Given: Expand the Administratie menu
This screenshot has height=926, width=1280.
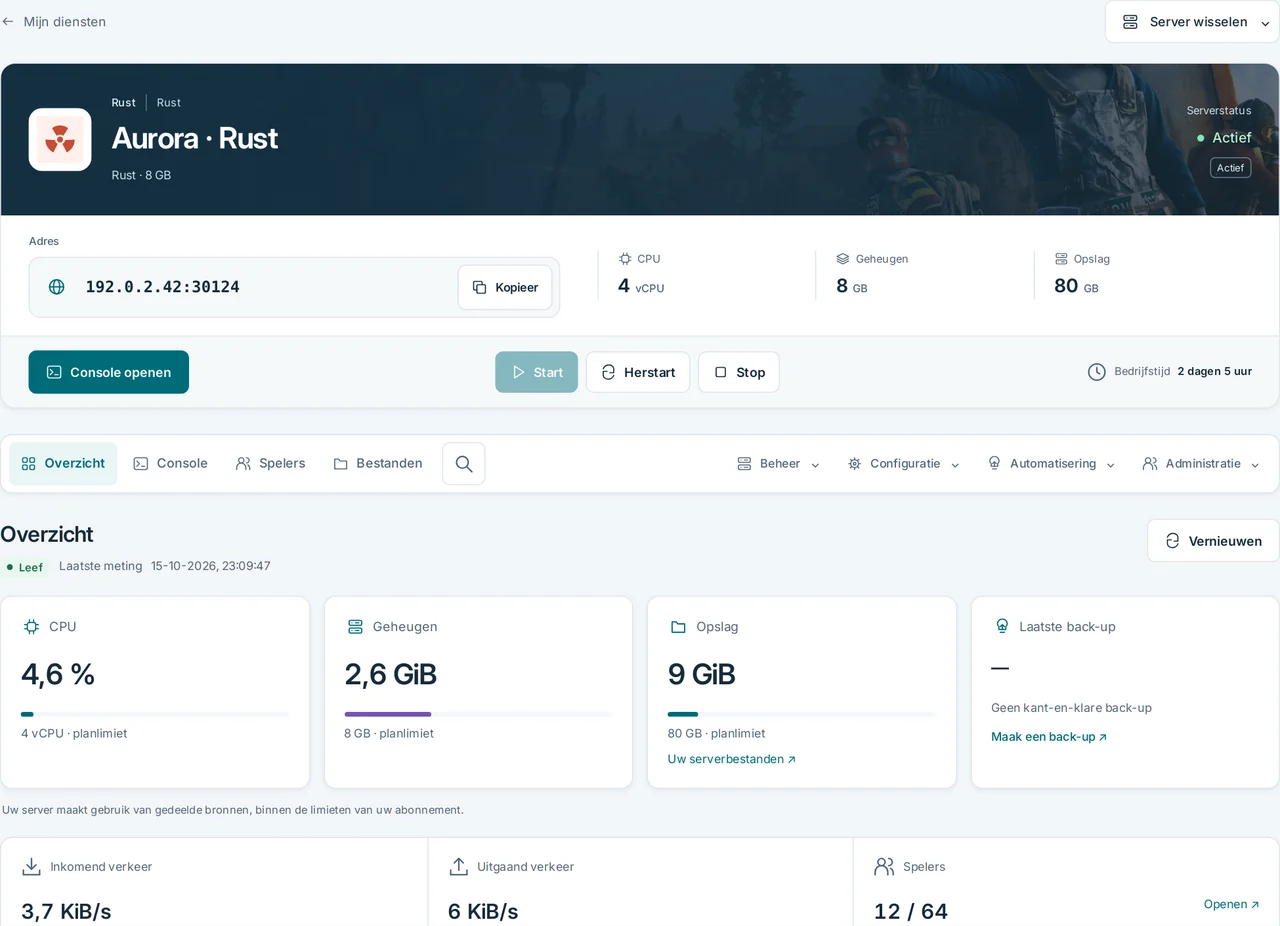Looking at the screenshot, I should [1201, 464].
